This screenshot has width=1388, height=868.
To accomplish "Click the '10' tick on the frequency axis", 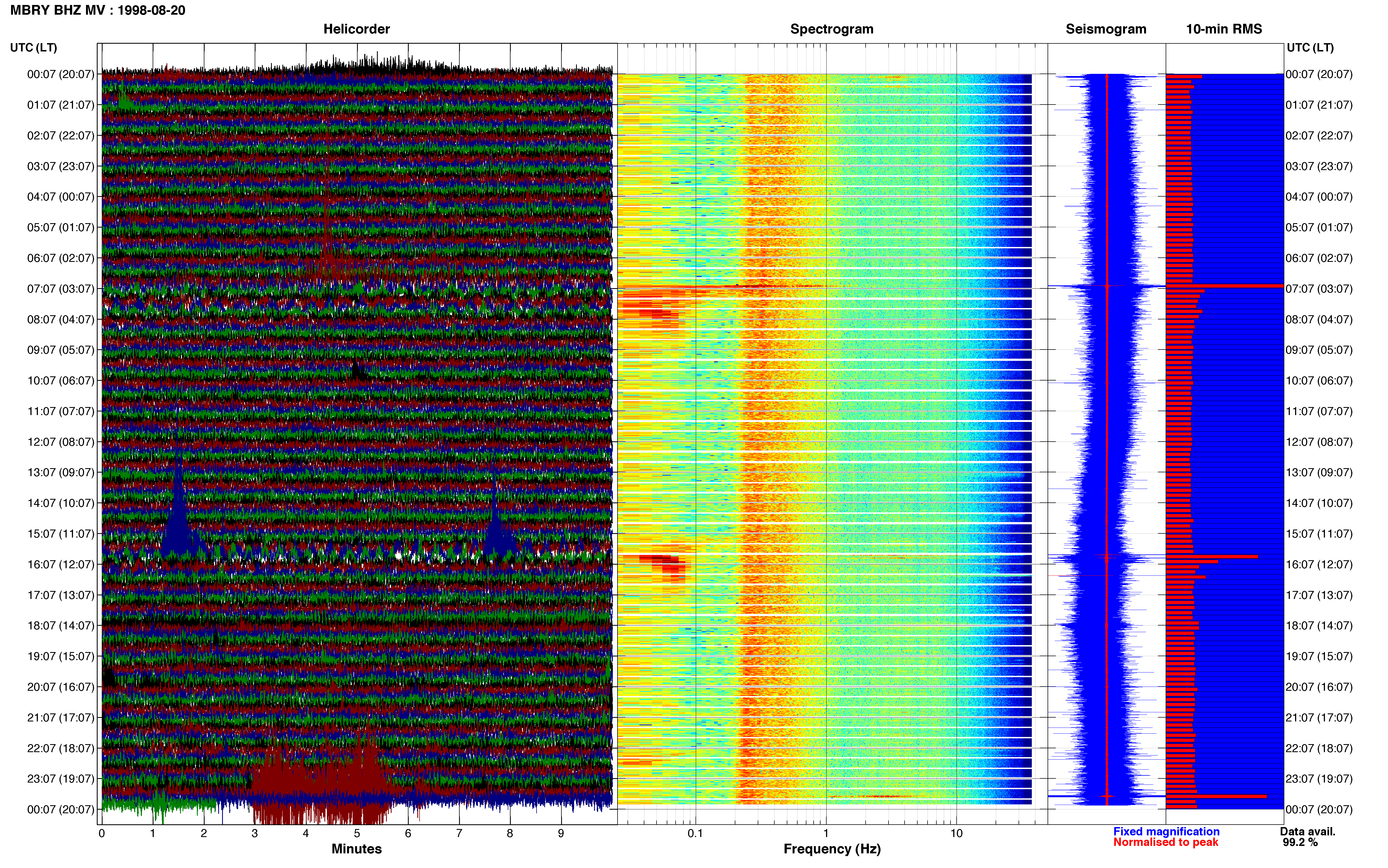I will [956, 833].
